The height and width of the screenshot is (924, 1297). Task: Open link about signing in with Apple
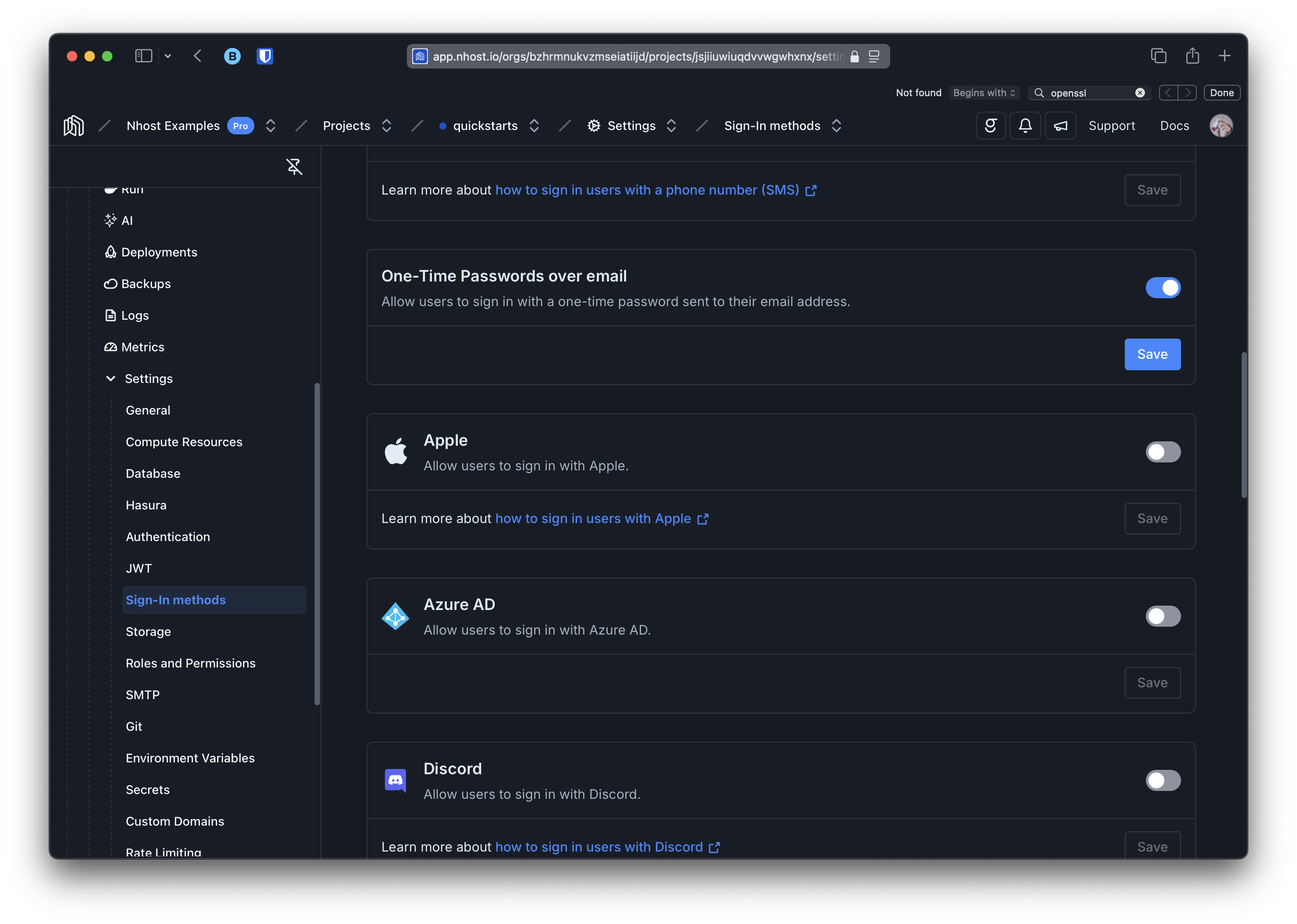(x=593, y=518)
